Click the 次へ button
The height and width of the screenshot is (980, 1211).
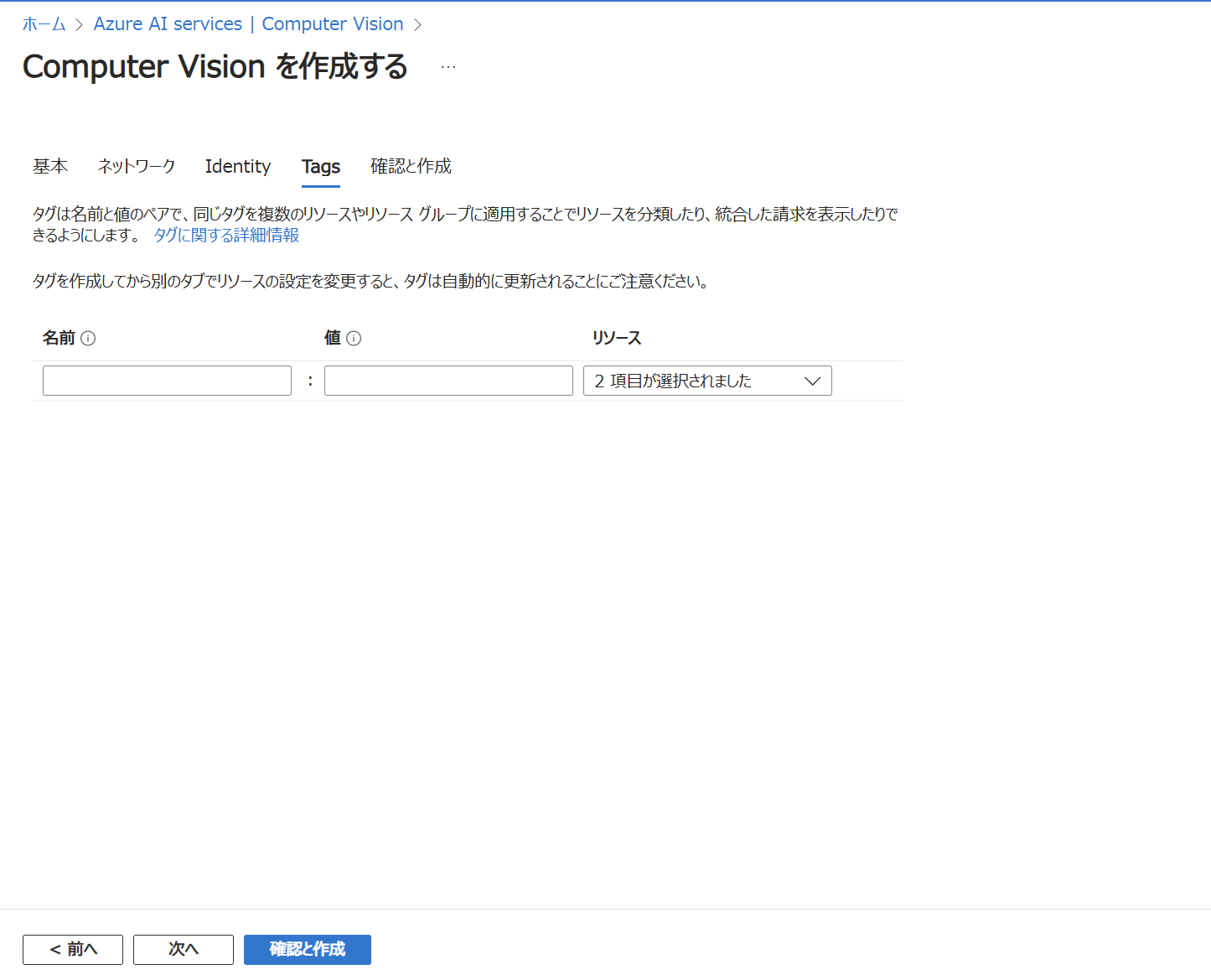tap(184, 950)
